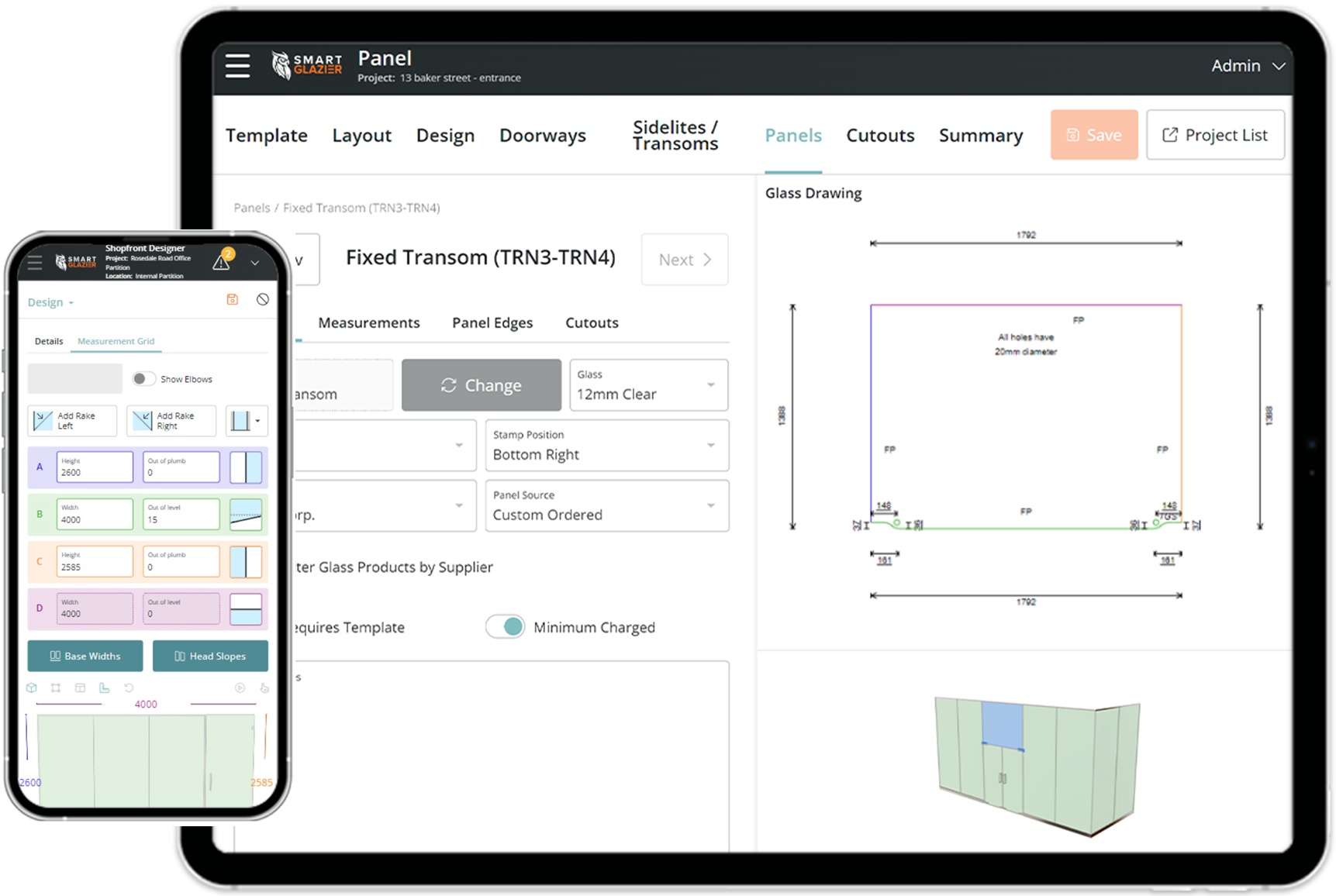Click the play circle icon on phone
The height and width of the screenshot is (896, 1336).
coord(240,688)
